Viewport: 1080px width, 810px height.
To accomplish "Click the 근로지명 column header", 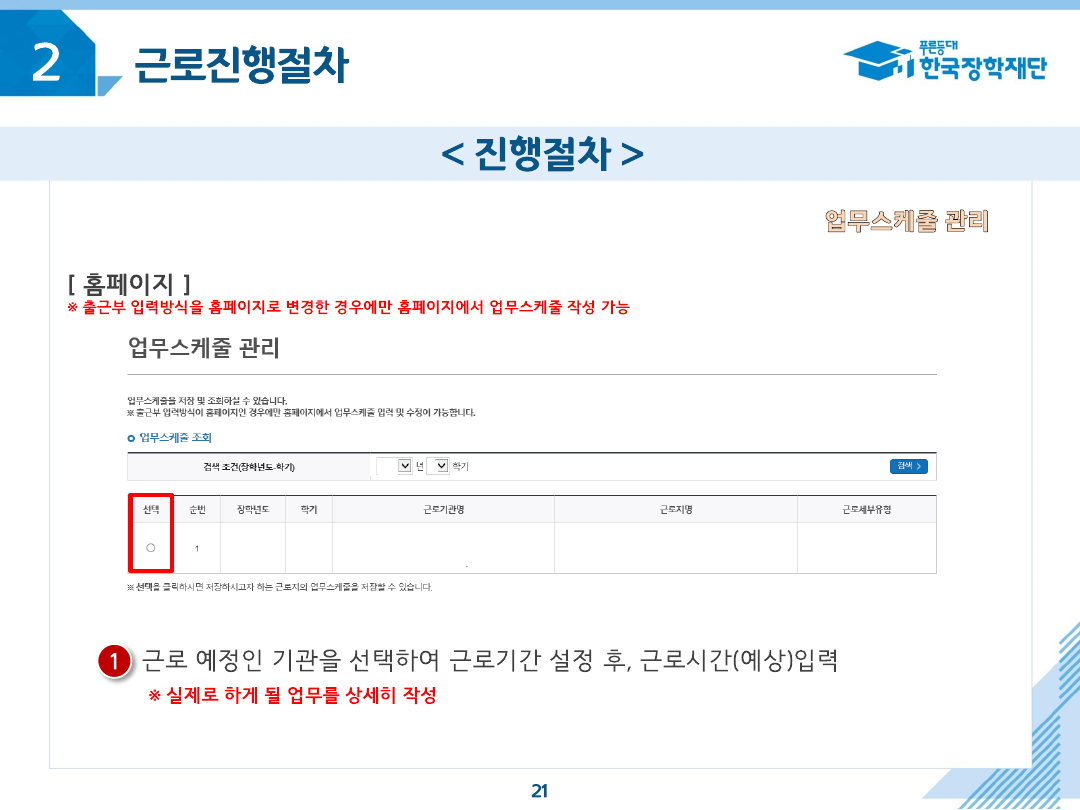I will point(676,510).
